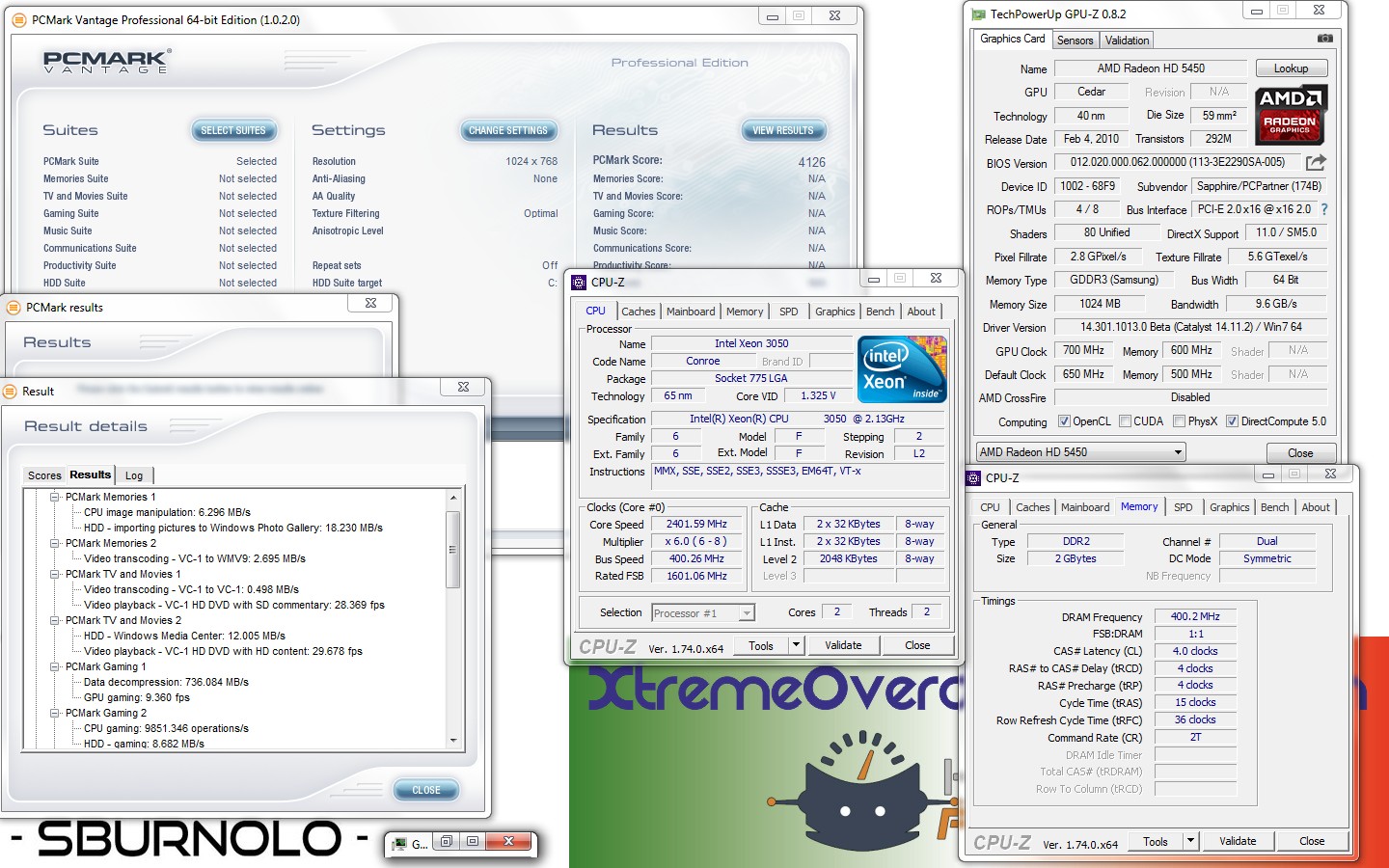
Task: Click Validate in the Memory CPU-Z window
Action: tap(1238, 841)
